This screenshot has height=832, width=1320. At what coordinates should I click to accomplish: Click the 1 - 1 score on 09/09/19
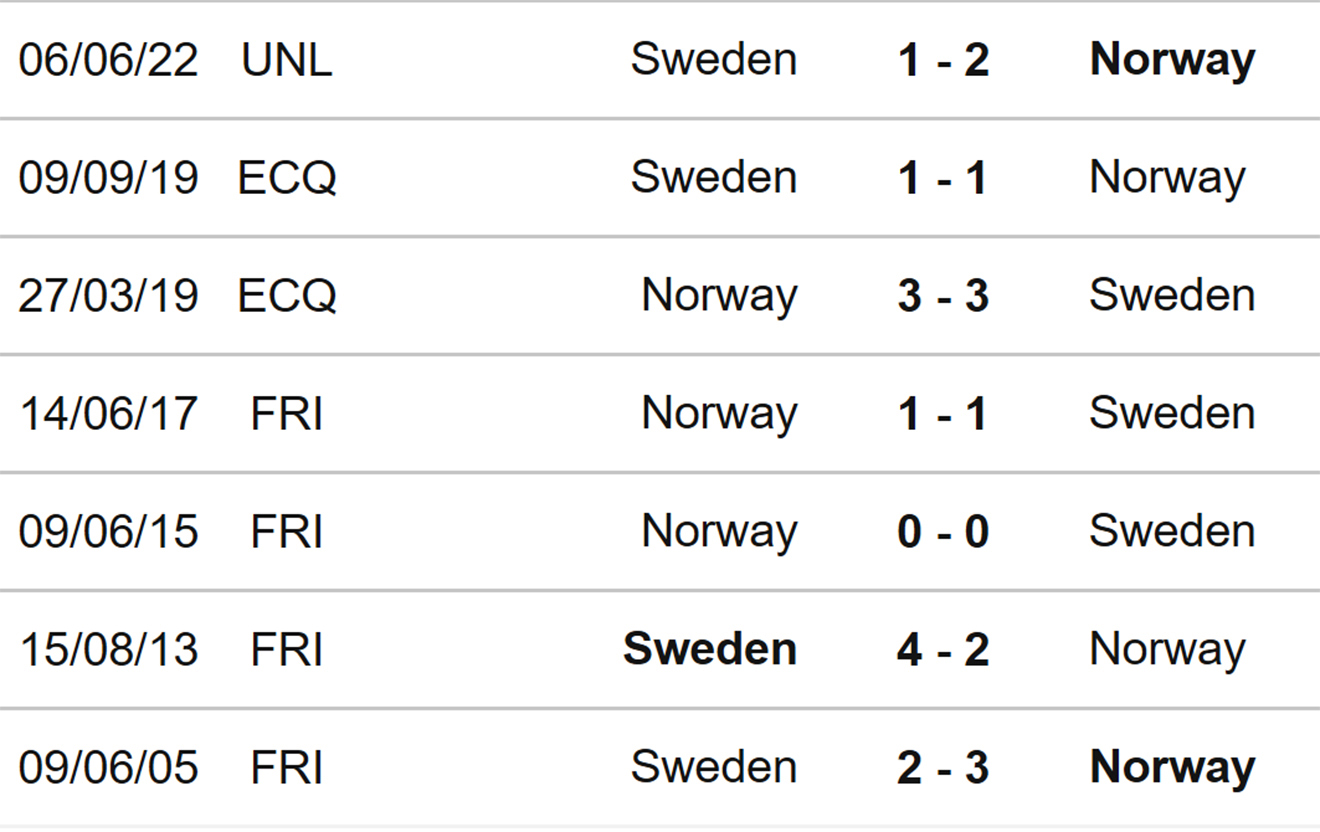[943, 179]
